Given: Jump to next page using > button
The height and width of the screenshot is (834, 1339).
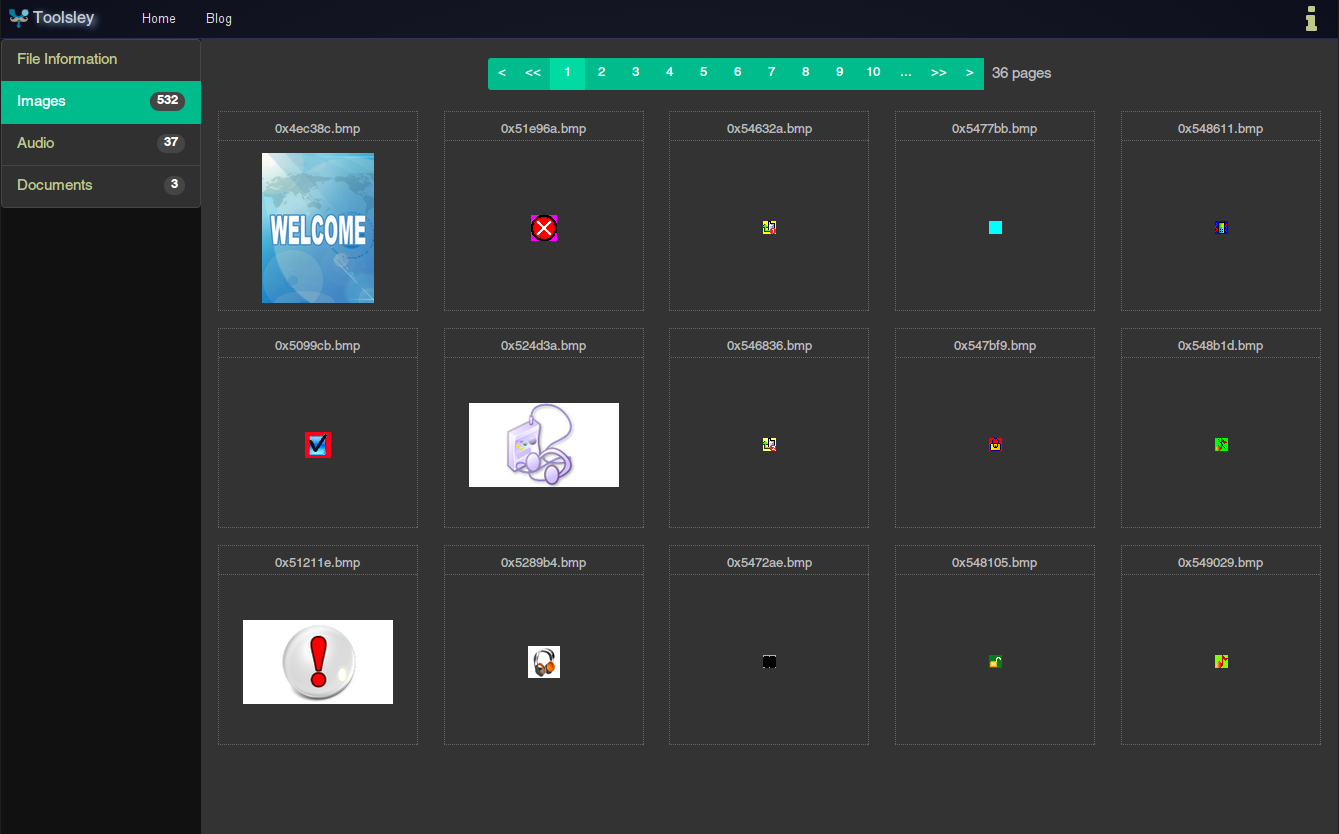Looking at the screenshot, I should click(970, 73).
